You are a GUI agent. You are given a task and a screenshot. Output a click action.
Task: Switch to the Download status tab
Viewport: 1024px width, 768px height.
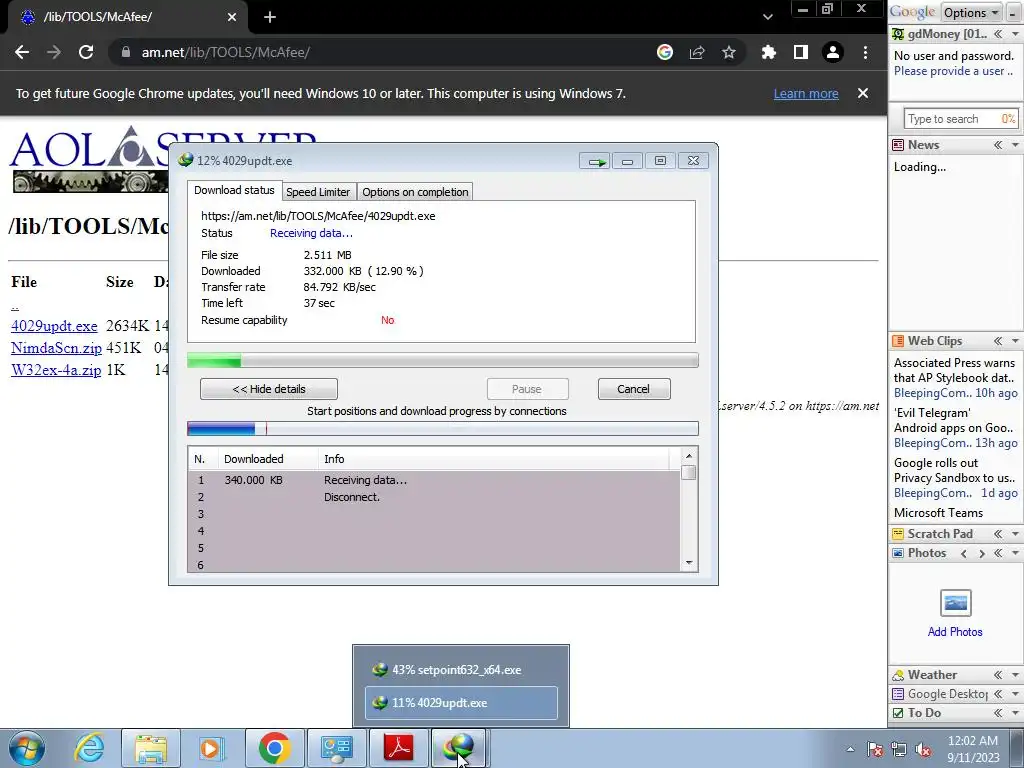[234, 190]
